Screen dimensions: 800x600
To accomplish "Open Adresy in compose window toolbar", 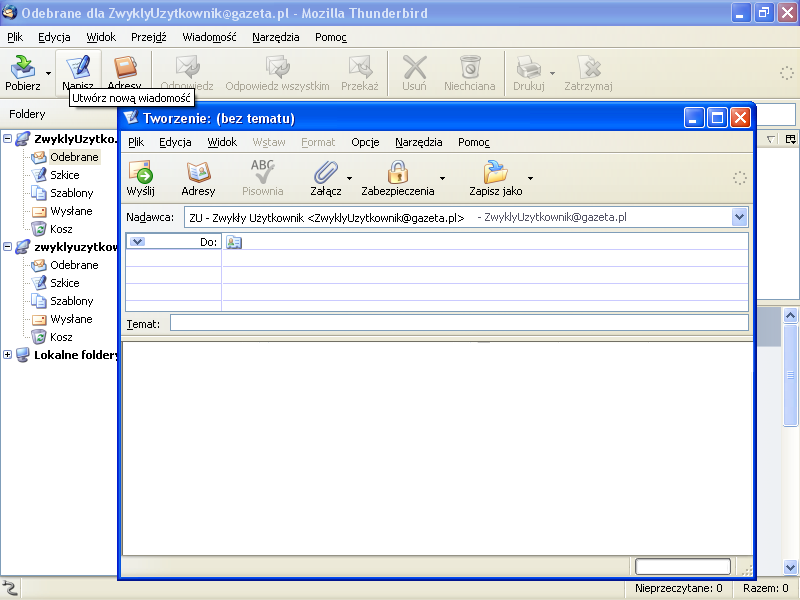I will [x=198, y=178].
